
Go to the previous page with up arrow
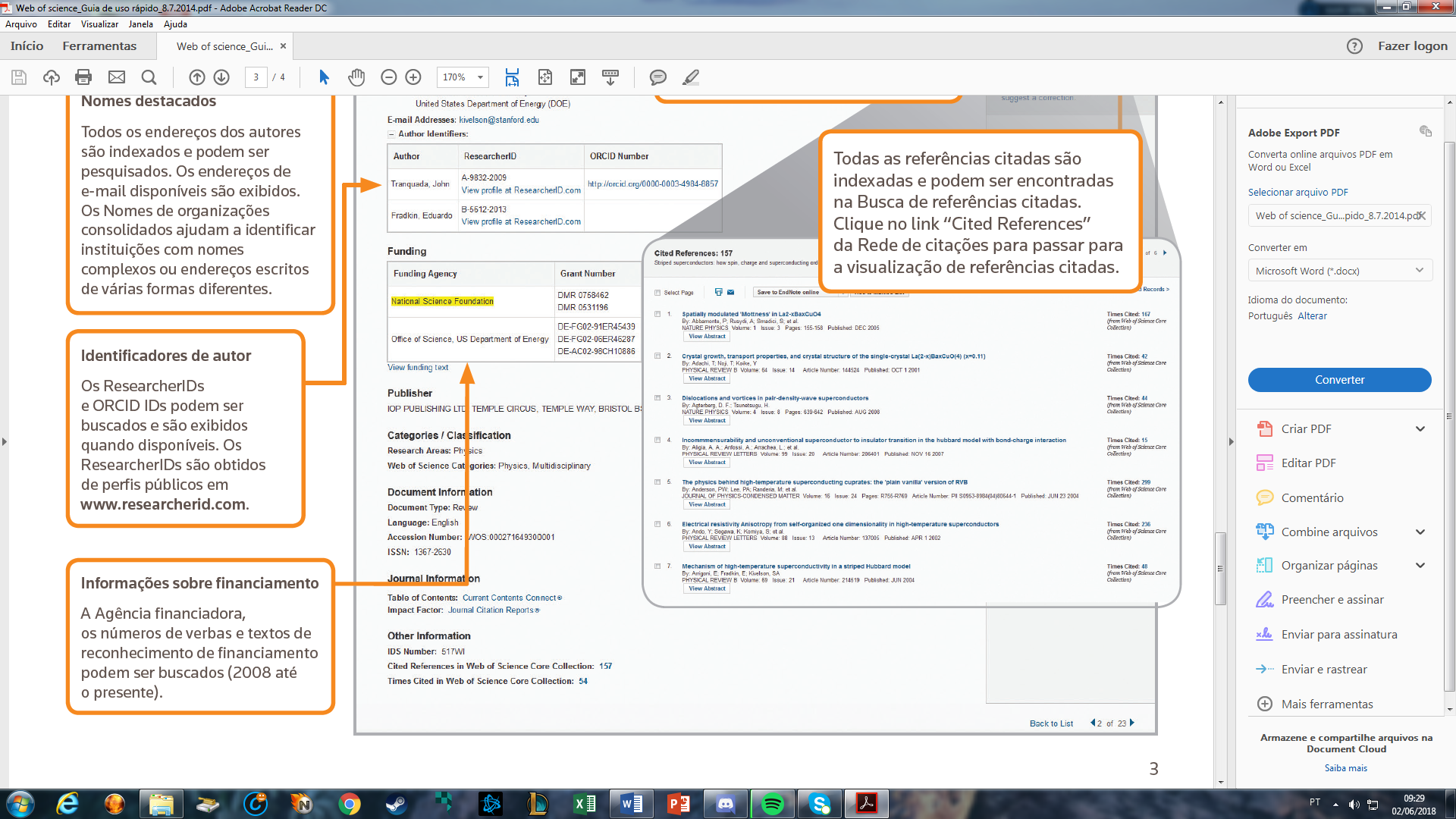(x=197, y=77)
